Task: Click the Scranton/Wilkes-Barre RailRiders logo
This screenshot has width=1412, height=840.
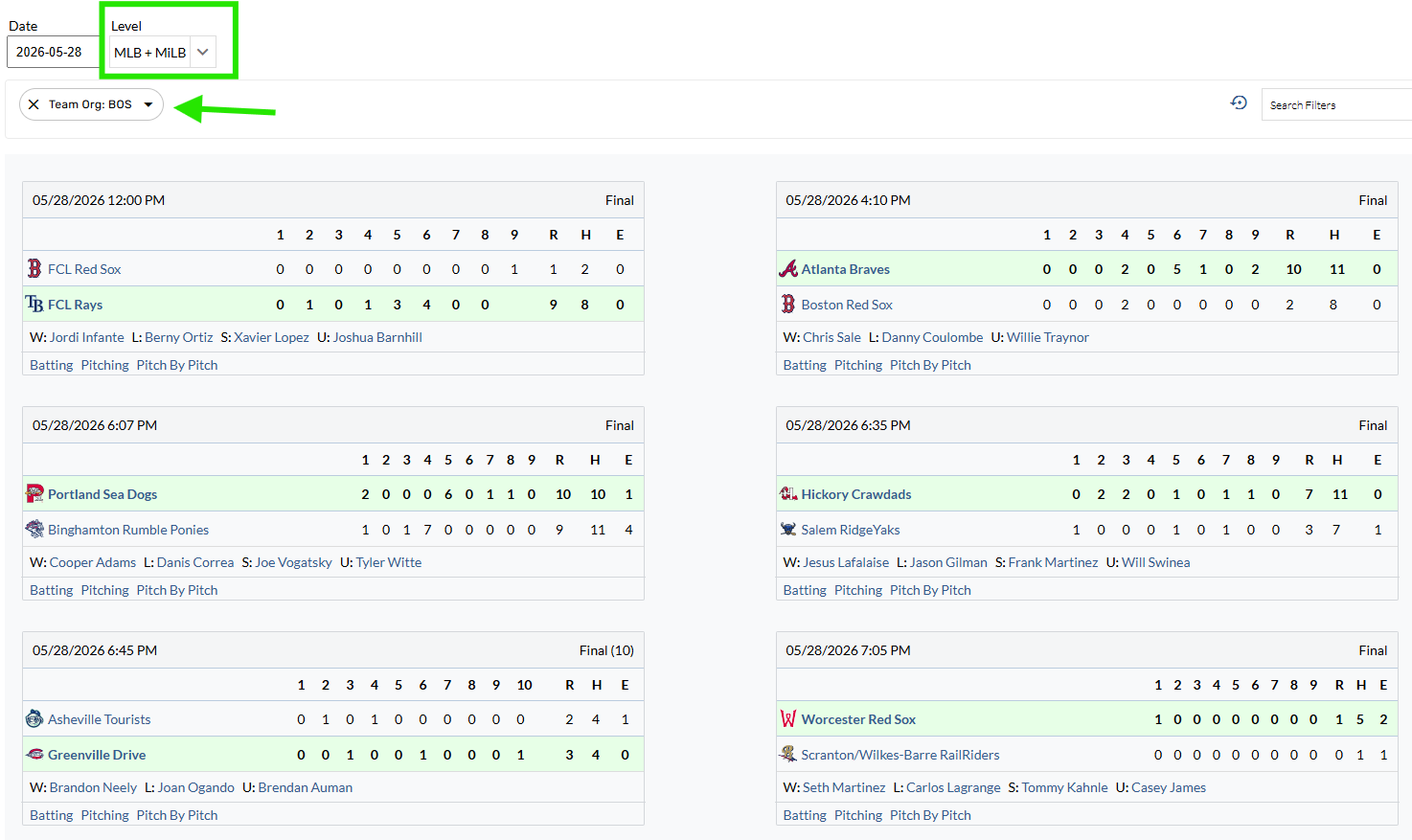Action: click(x=788, y=754)
